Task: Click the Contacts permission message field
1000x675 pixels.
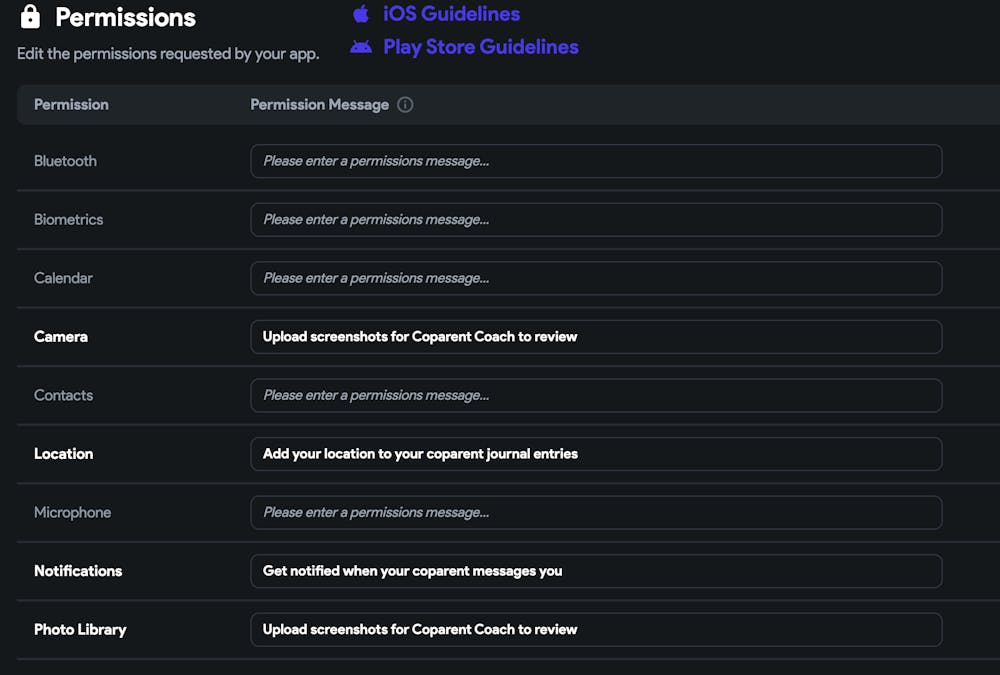Action: point(596,395)
